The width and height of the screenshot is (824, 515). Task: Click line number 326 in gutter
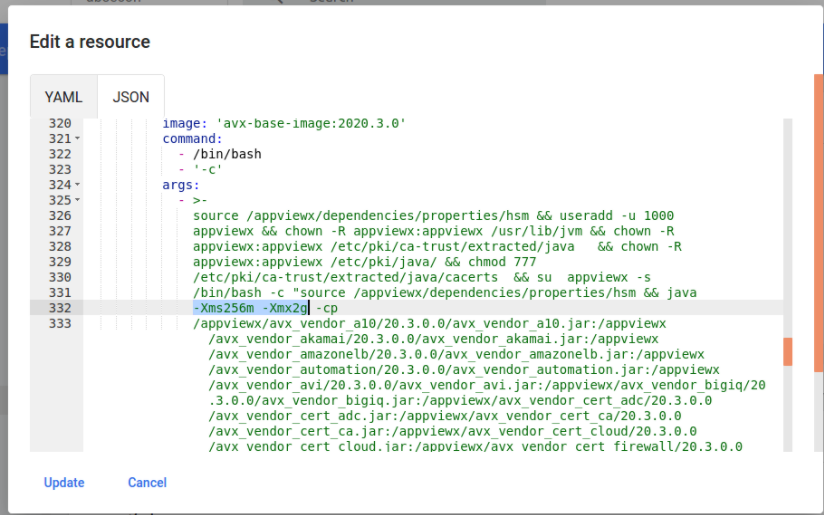click(60, 216)
